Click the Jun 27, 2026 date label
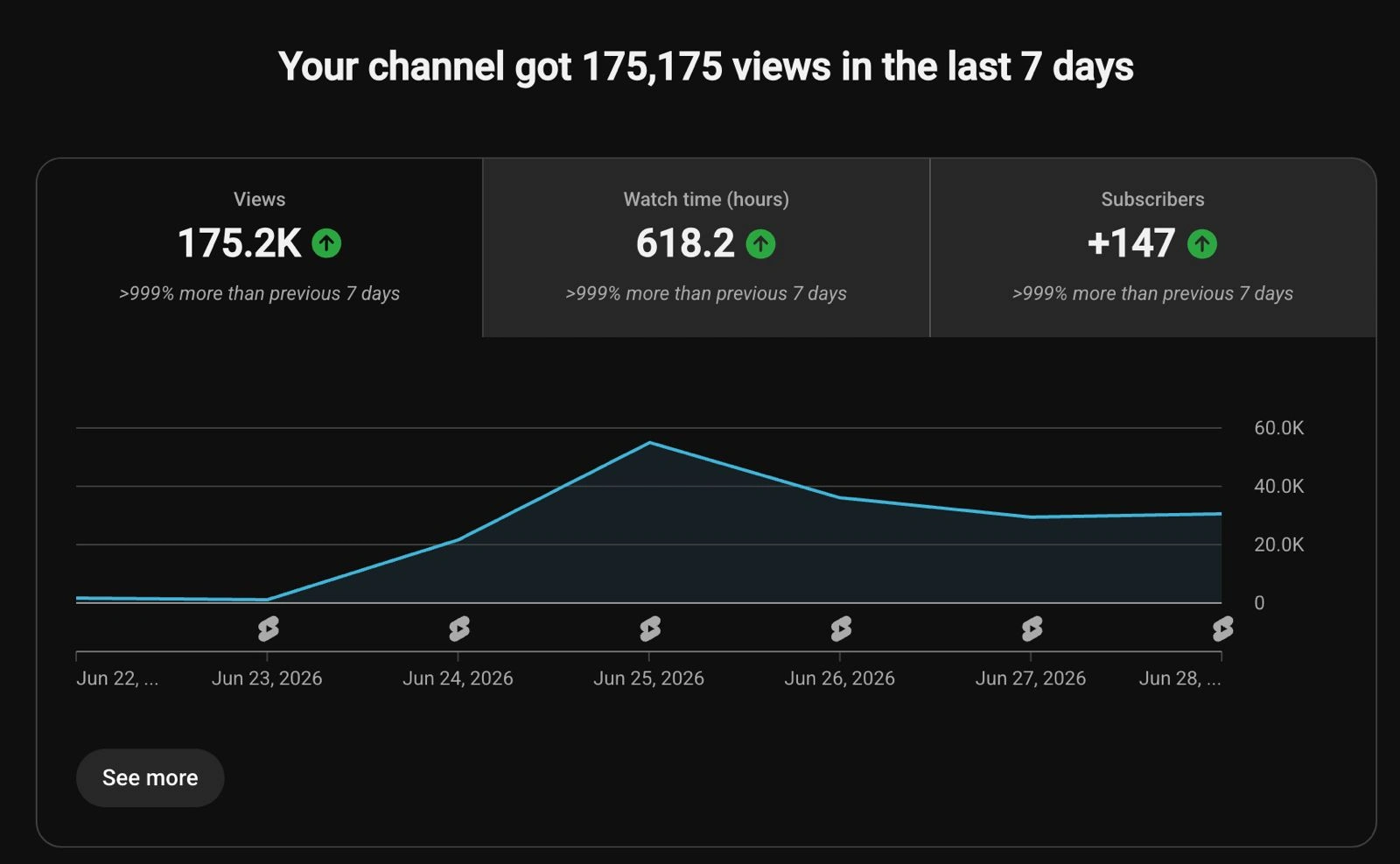 (x=1031, y=678)
